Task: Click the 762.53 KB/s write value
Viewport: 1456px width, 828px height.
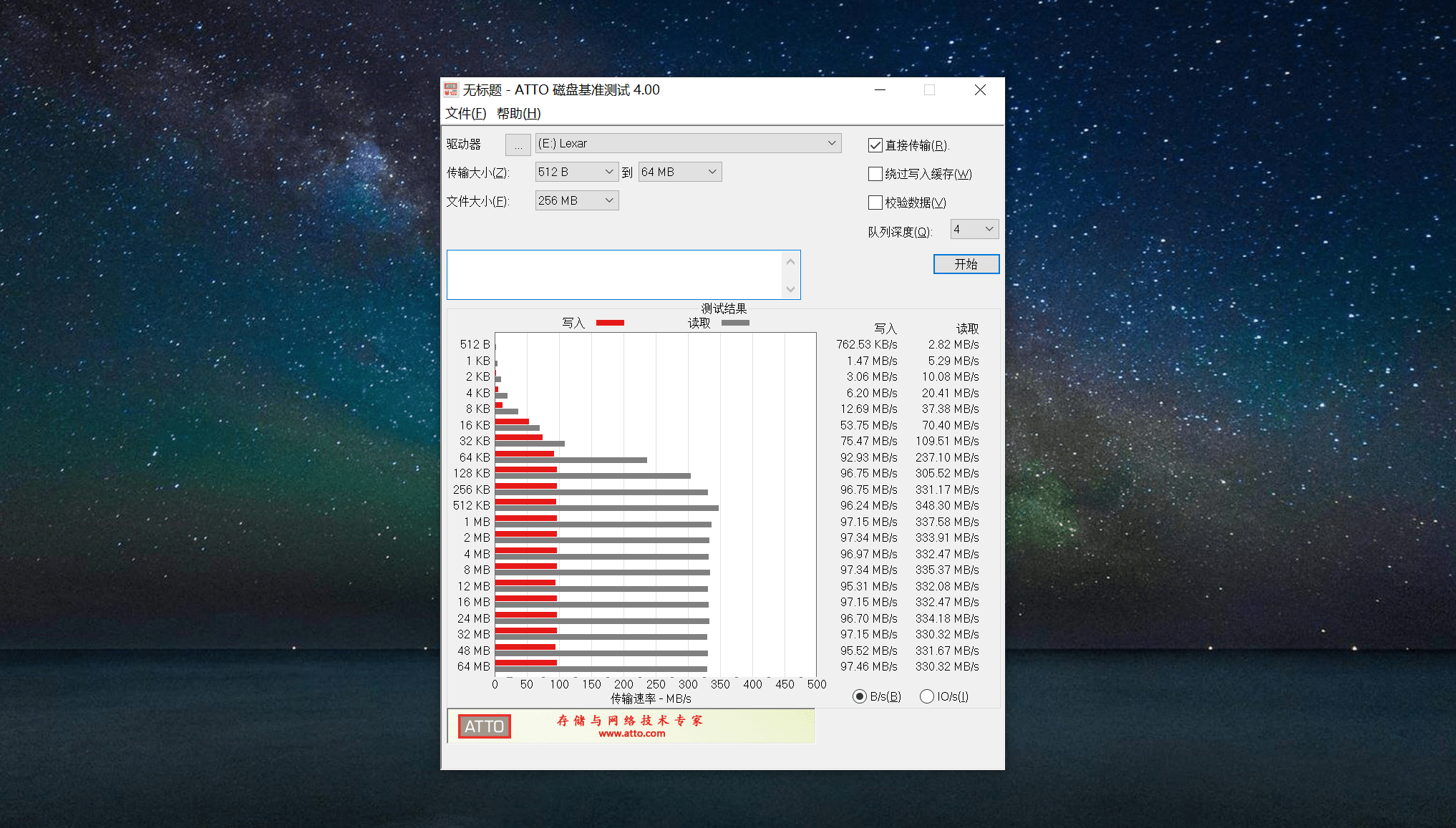Action: [866, 344]
